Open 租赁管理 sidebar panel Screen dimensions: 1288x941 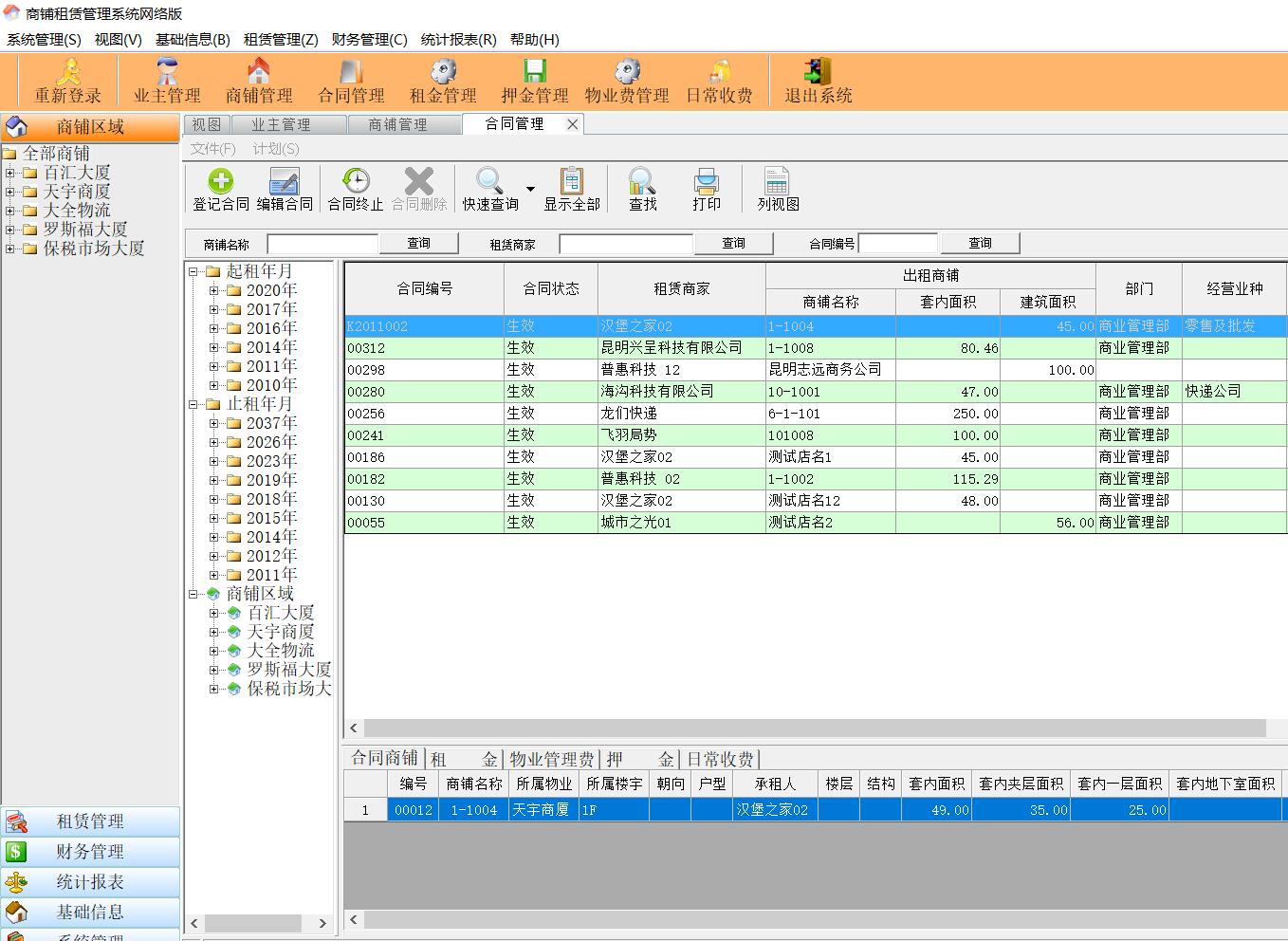coord(90,821)
